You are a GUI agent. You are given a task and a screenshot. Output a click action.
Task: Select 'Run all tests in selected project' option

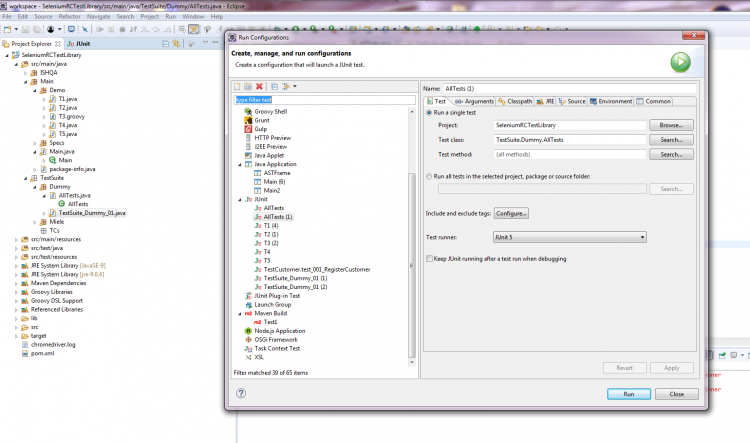pos(430,176)
